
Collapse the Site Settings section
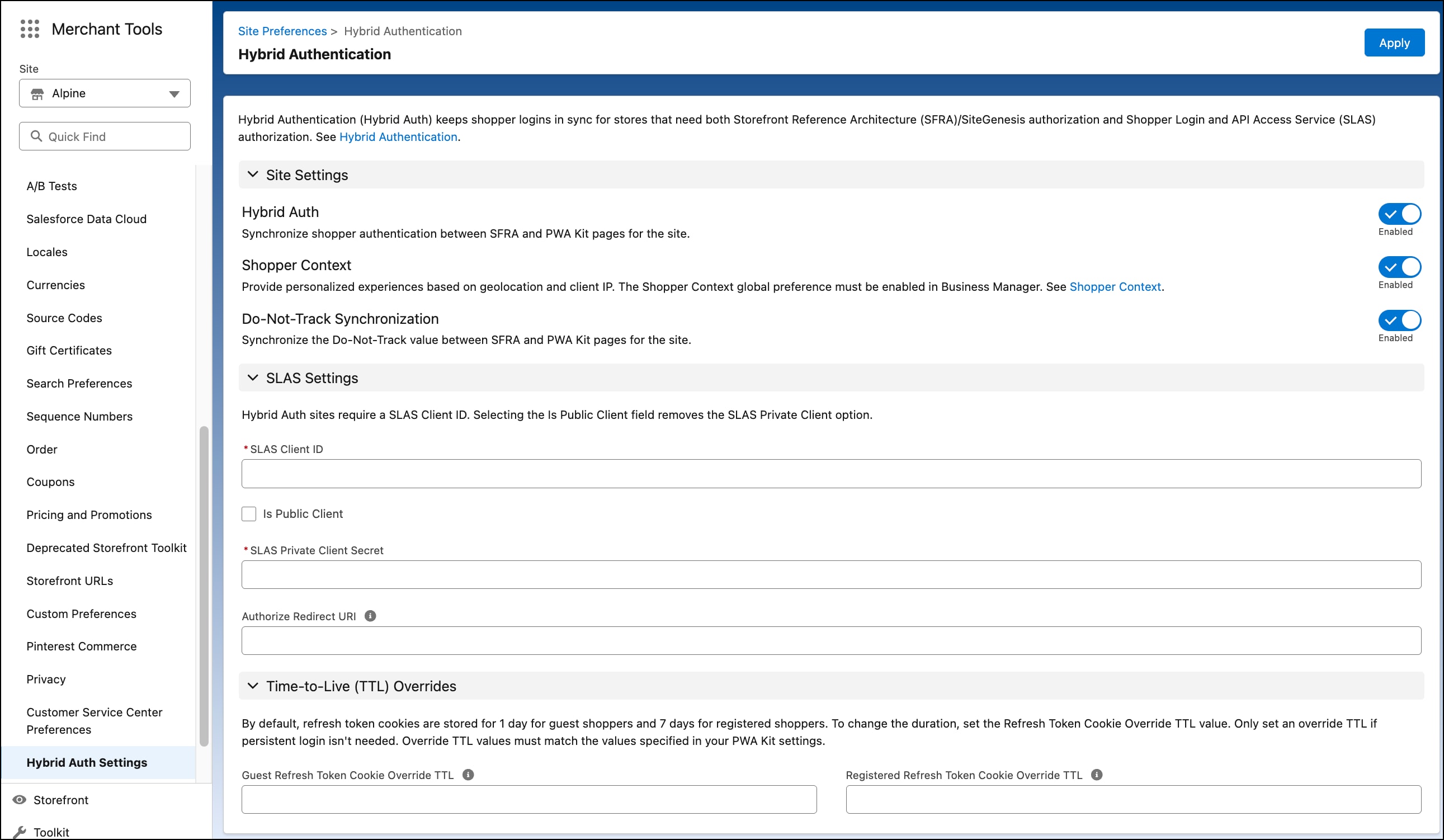tap(252, 174)
